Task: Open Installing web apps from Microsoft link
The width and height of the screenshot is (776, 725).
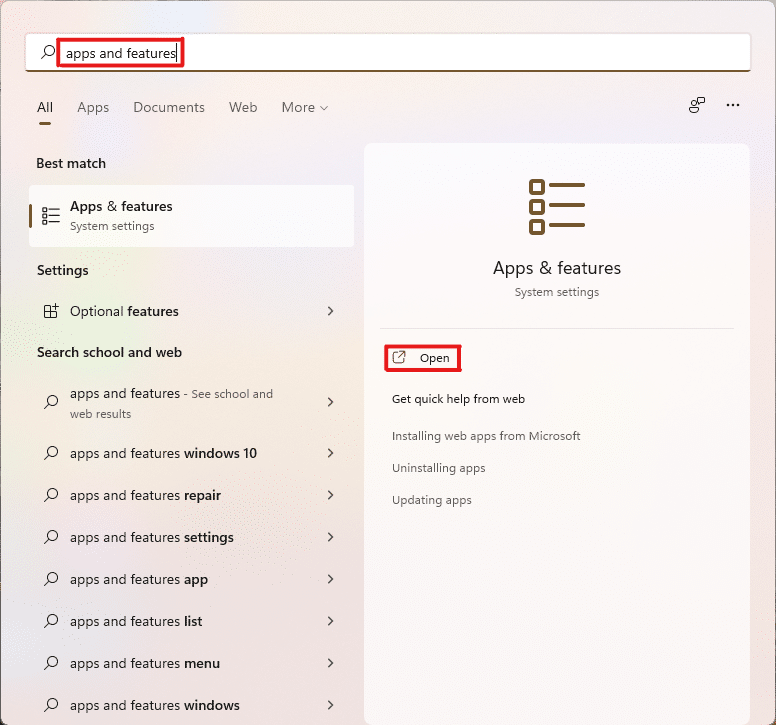Action: [x=486, y=436]
